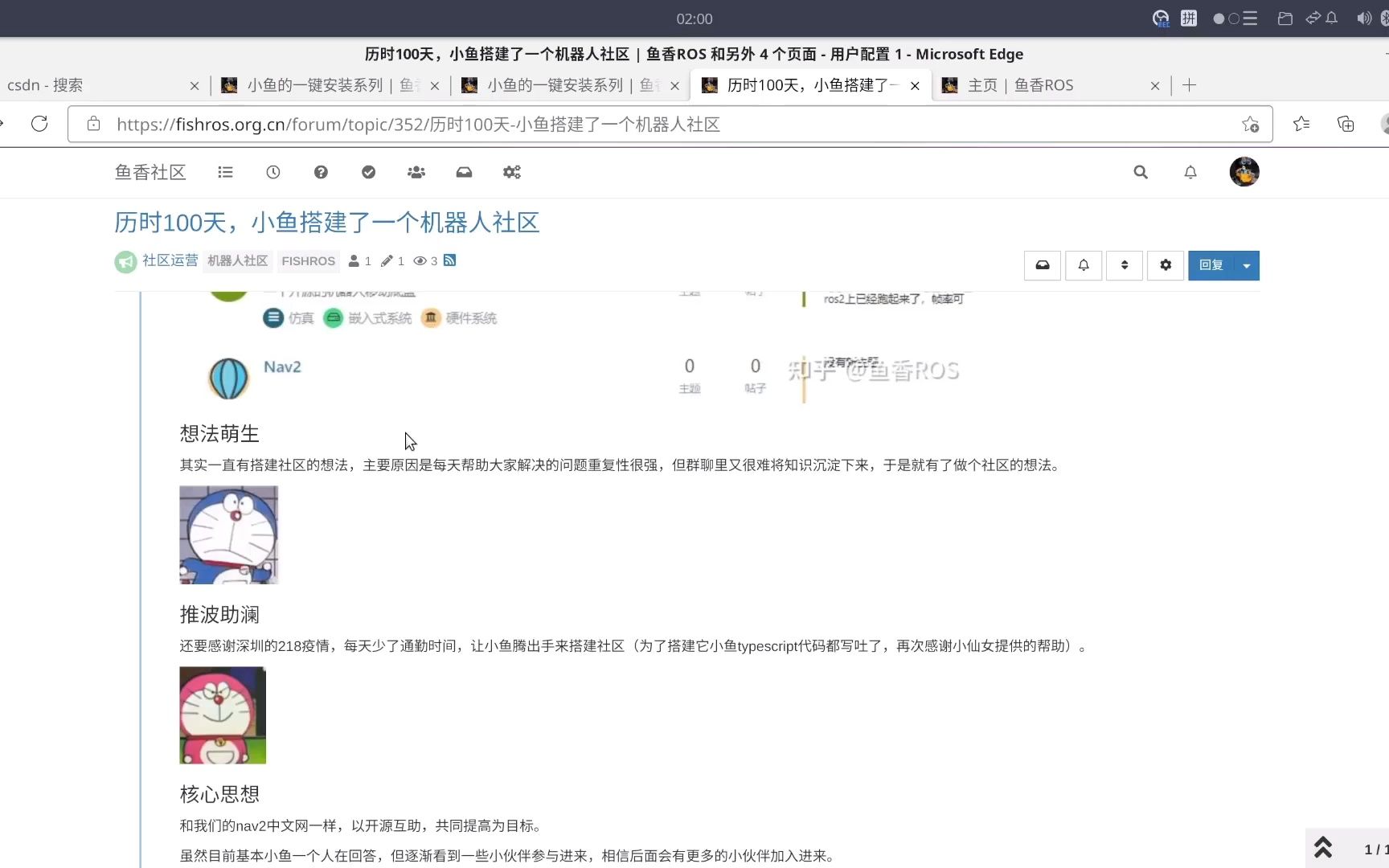View site information lock icon
This screenshot has width=1389, height=868.
pyautogui.click(x=93, y=124)
